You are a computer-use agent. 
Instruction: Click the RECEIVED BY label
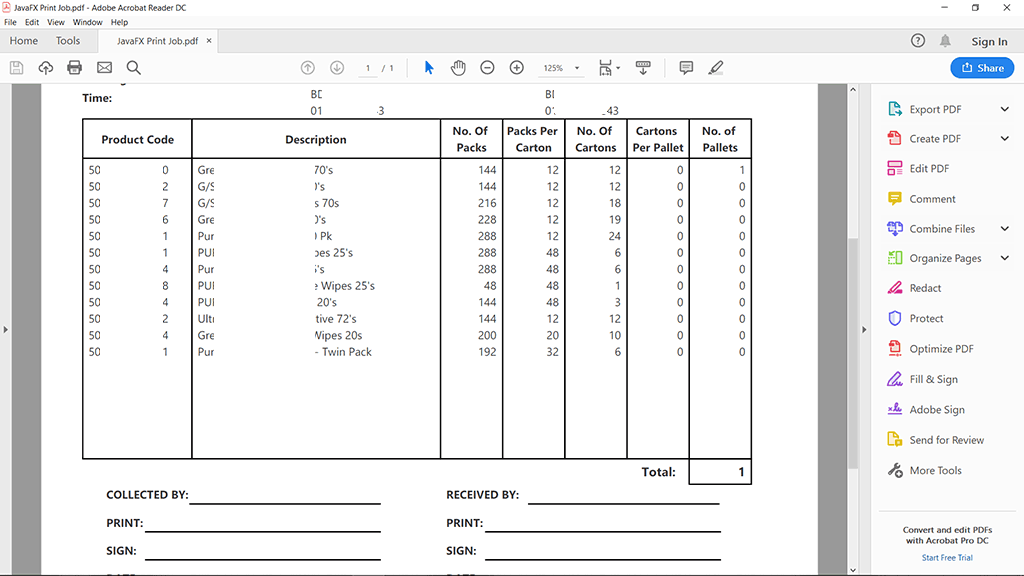[483, 495]
